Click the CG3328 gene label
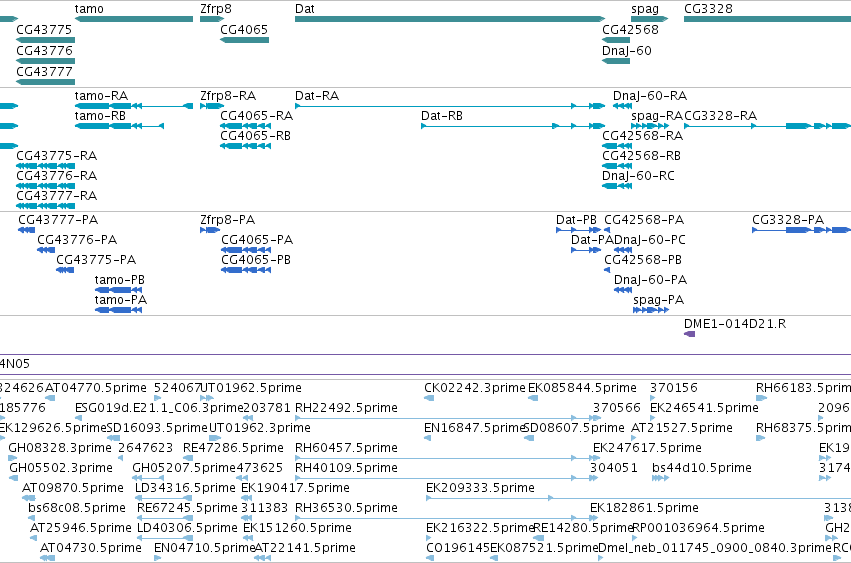 [708, 9]
